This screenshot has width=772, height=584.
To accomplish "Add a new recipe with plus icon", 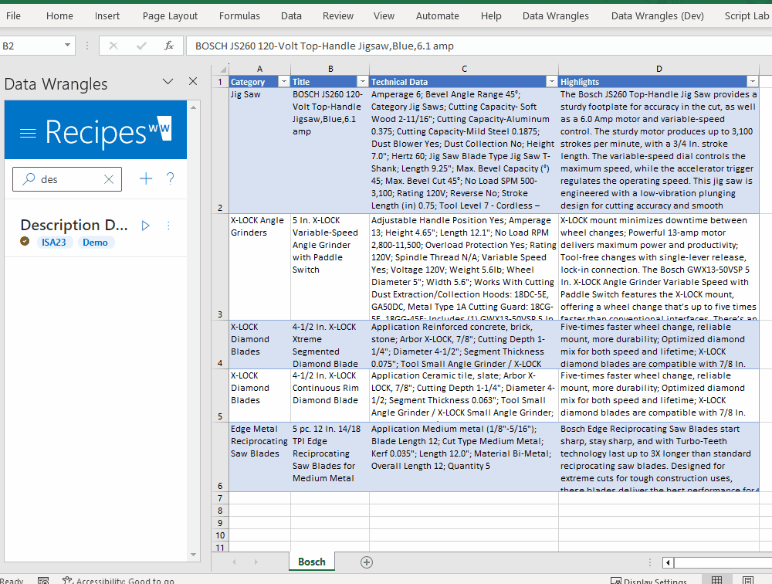I will (146, 178).
